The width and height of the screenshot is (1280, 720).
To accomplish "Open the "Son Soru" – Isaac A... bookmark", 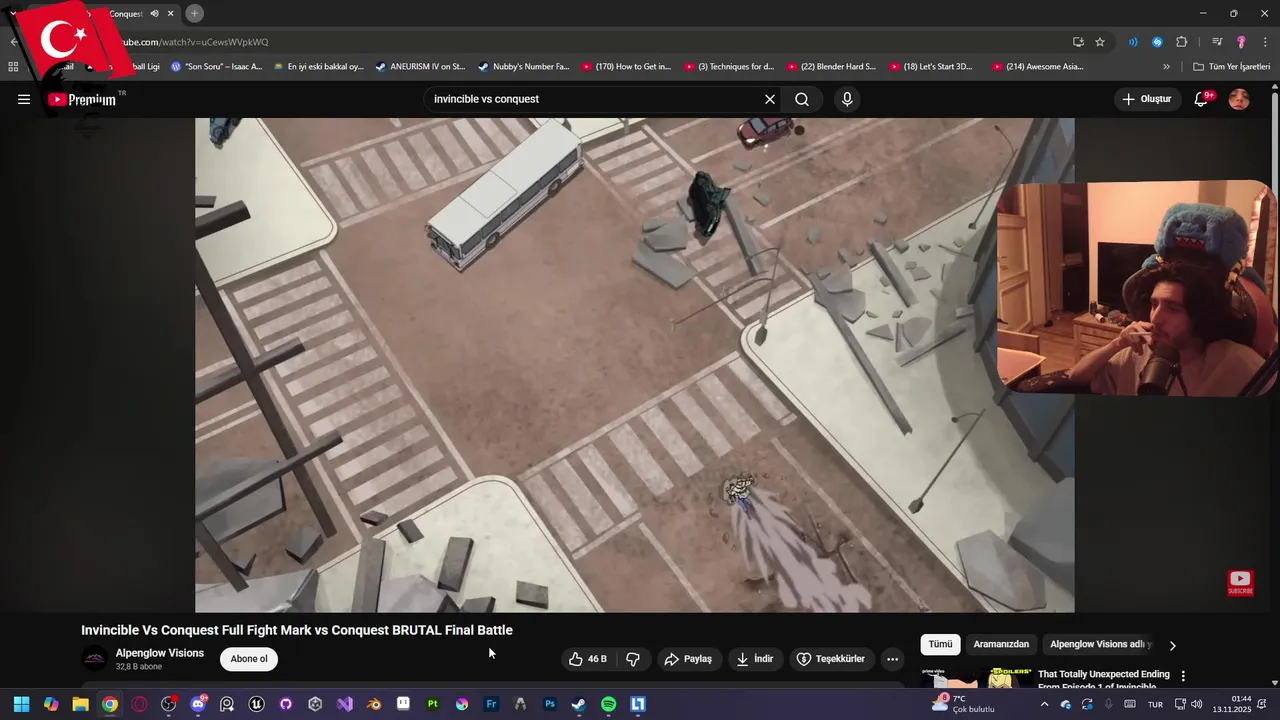I will pos(217,67).
